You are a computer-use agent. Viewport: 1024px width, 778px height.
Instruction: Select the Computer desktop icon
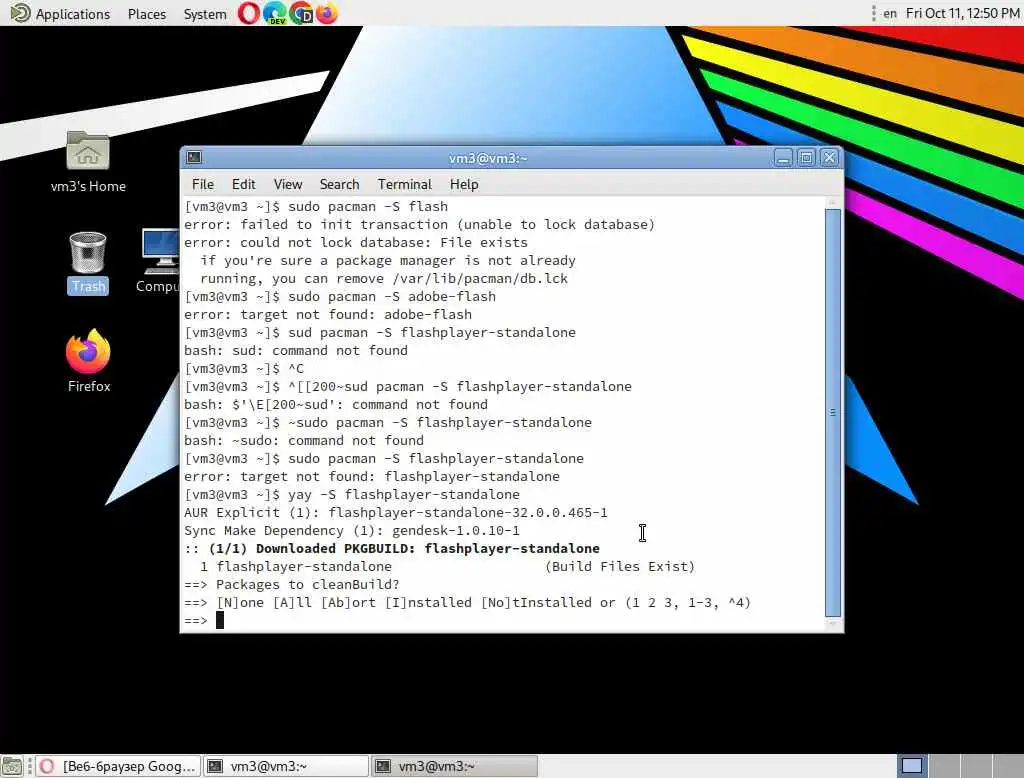point(159,261)
